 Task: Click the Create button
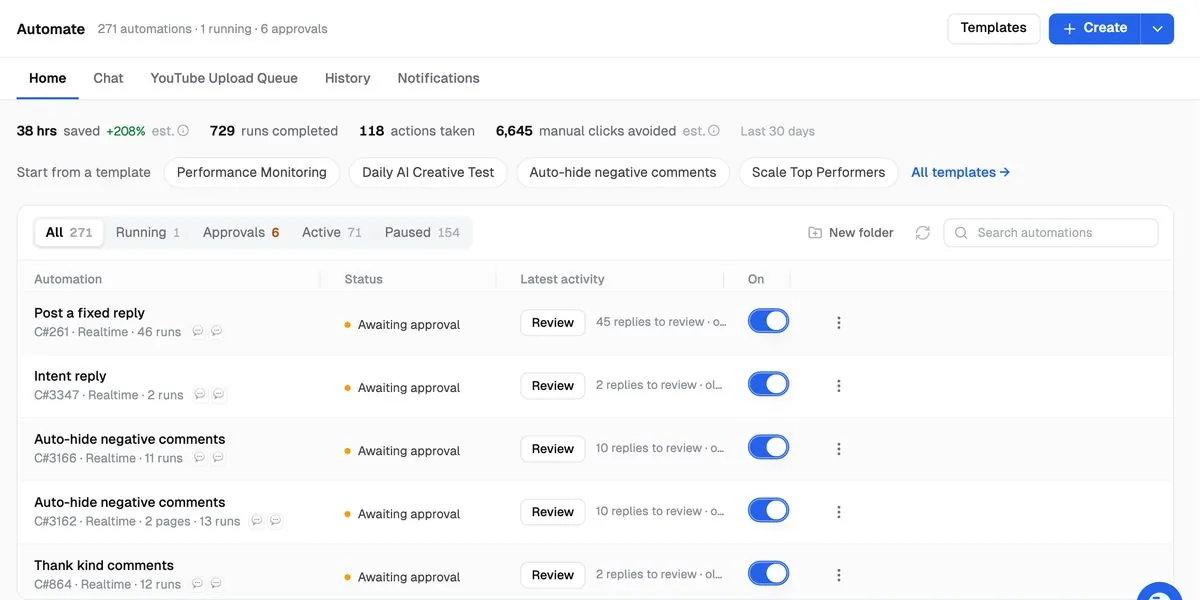click(1095, 28)
